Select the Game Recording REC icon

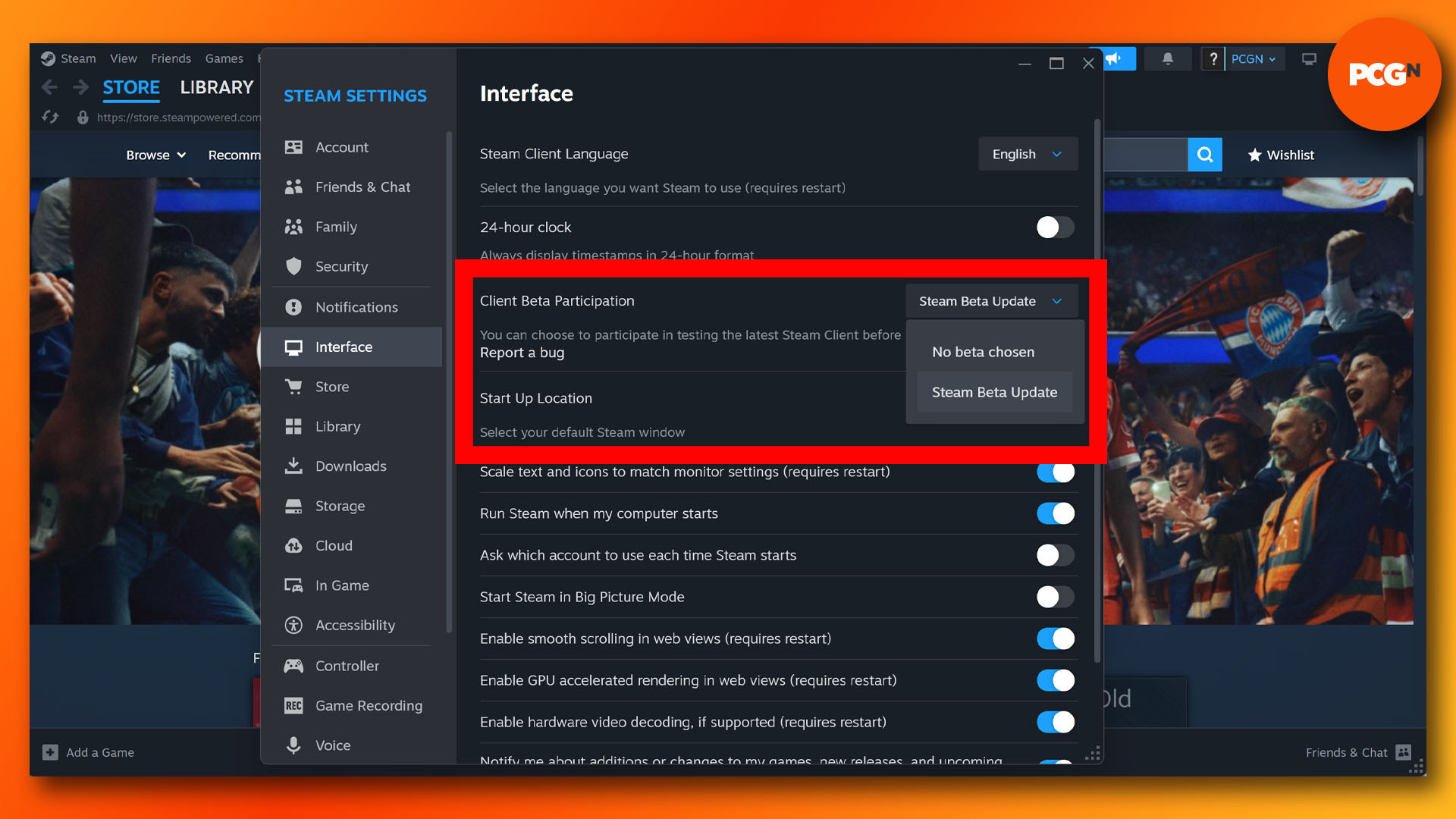click(x=293, y=705)
